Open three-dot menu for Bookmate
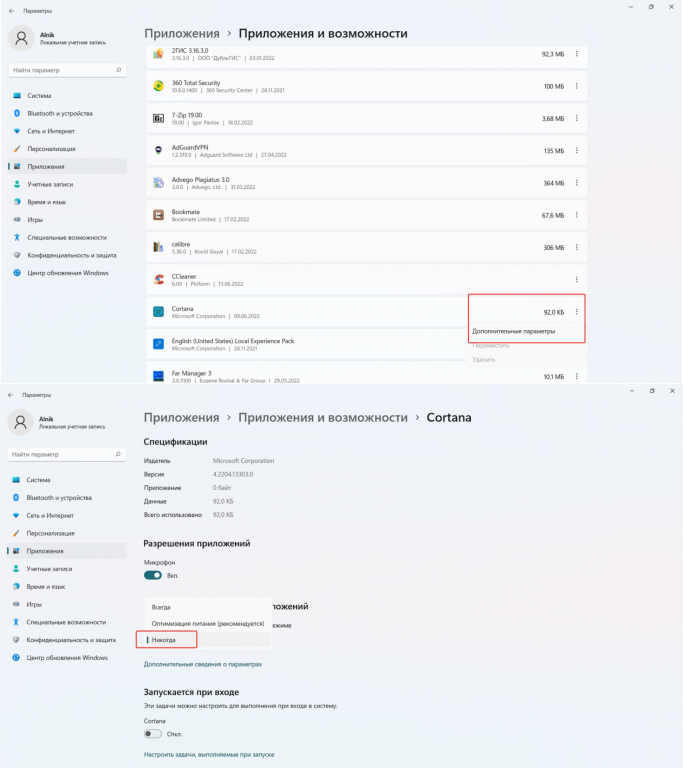 point(577,215)
